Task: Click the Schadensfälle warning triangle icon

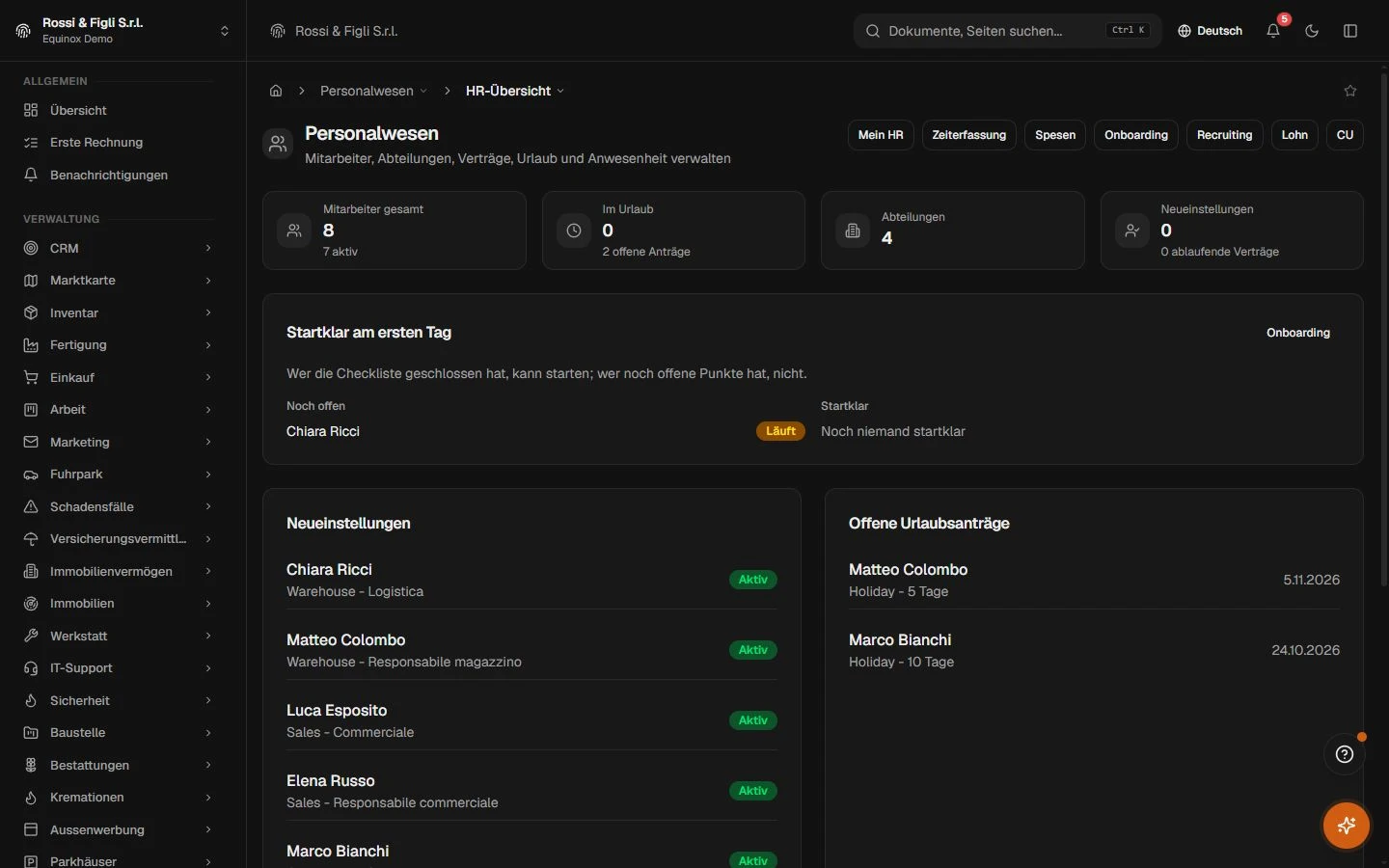Action: (x=31, y=506)
